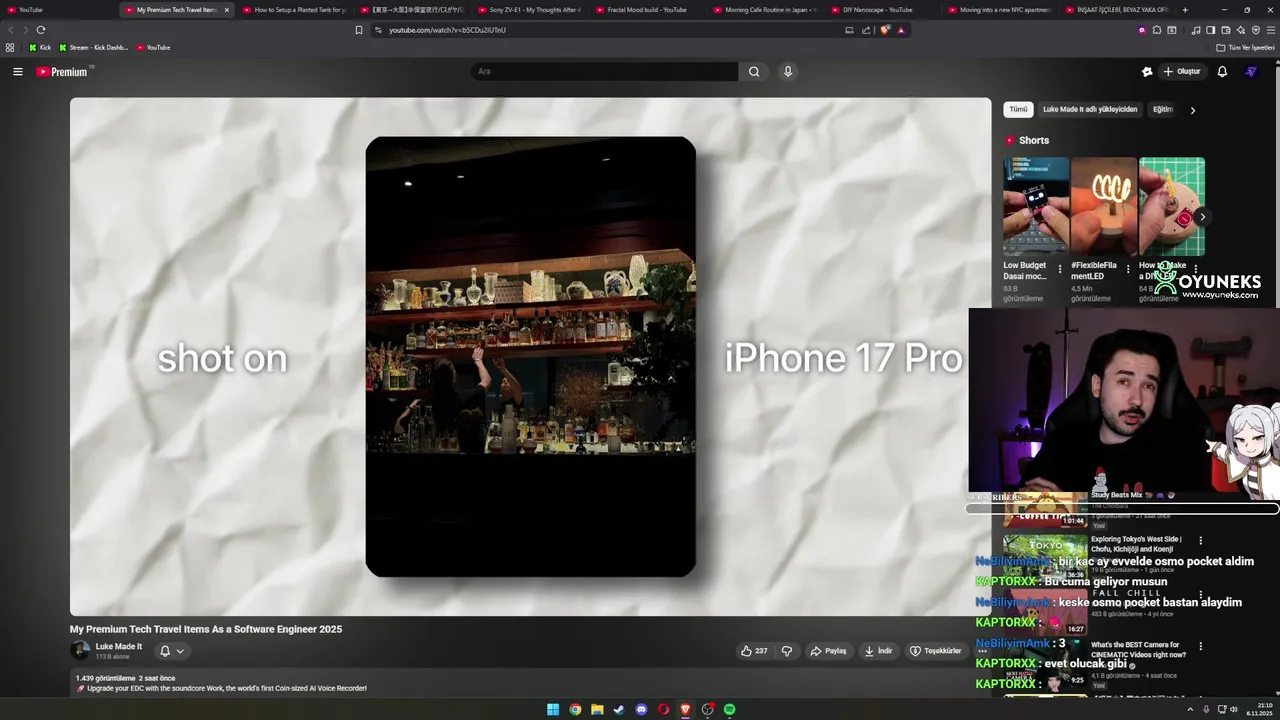1280x720 pixels.
Task: Open 'Tüm Yer İşaretleri' bookmarks folder
Action: [x=1246, y=48]
